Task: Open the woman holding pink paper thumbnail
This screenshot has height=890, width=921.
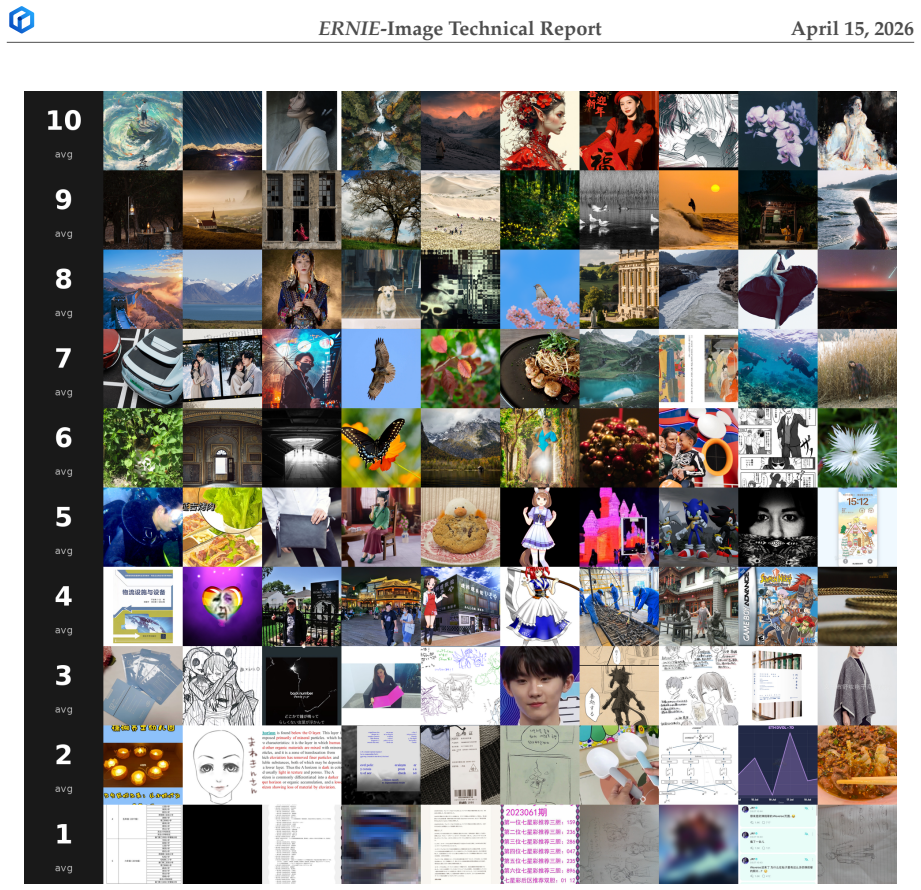Action: click(x=381, y=686)
